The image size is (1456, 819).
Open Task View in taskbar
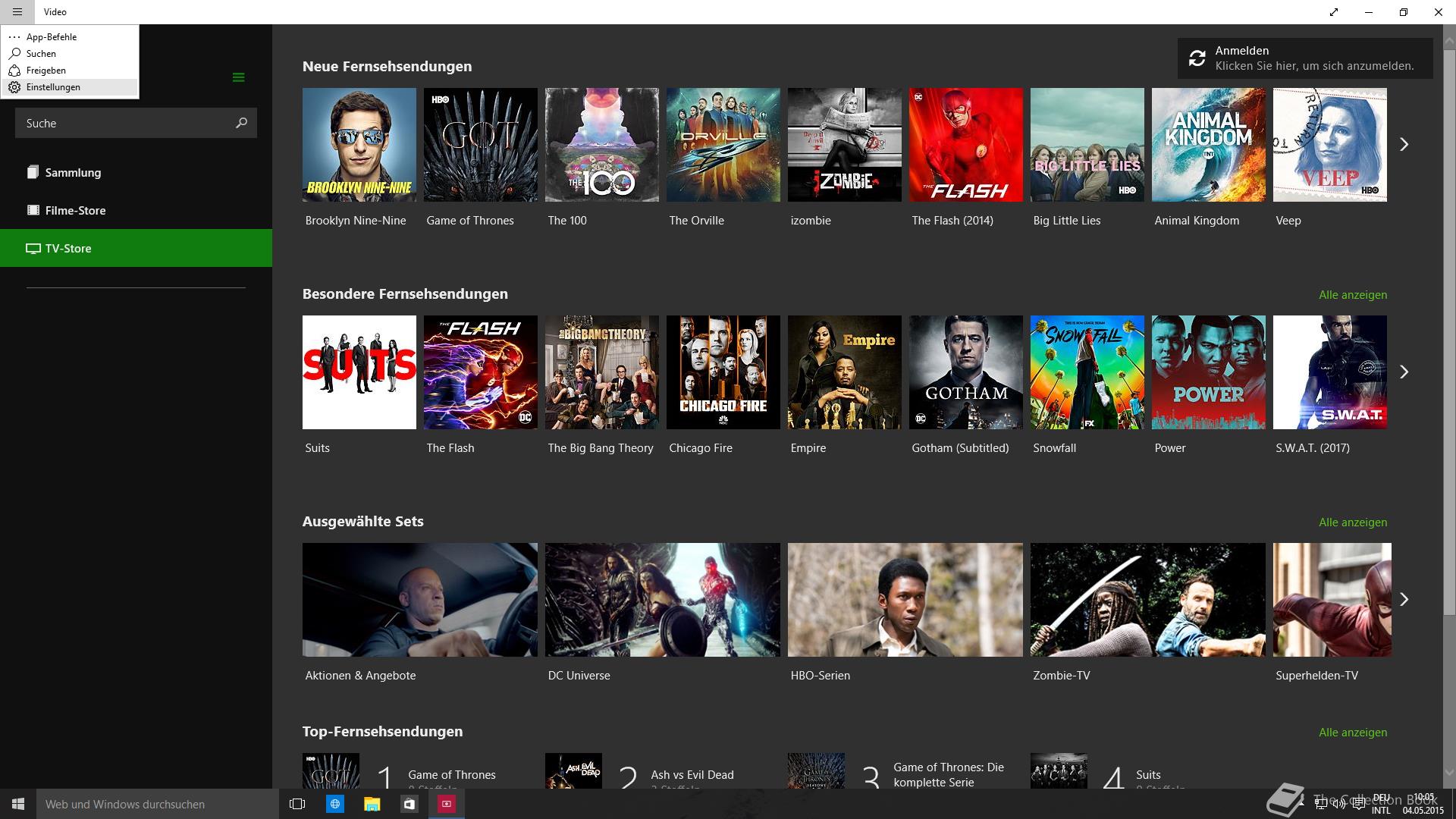[297, 804]
